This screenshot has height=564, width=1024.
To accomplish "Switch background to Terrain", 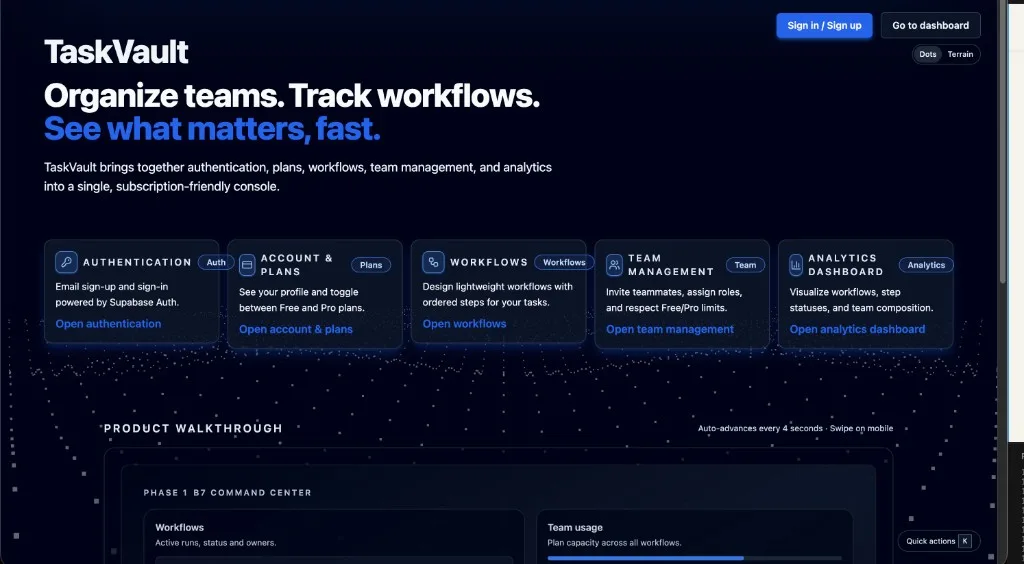I will click(960, 54).
